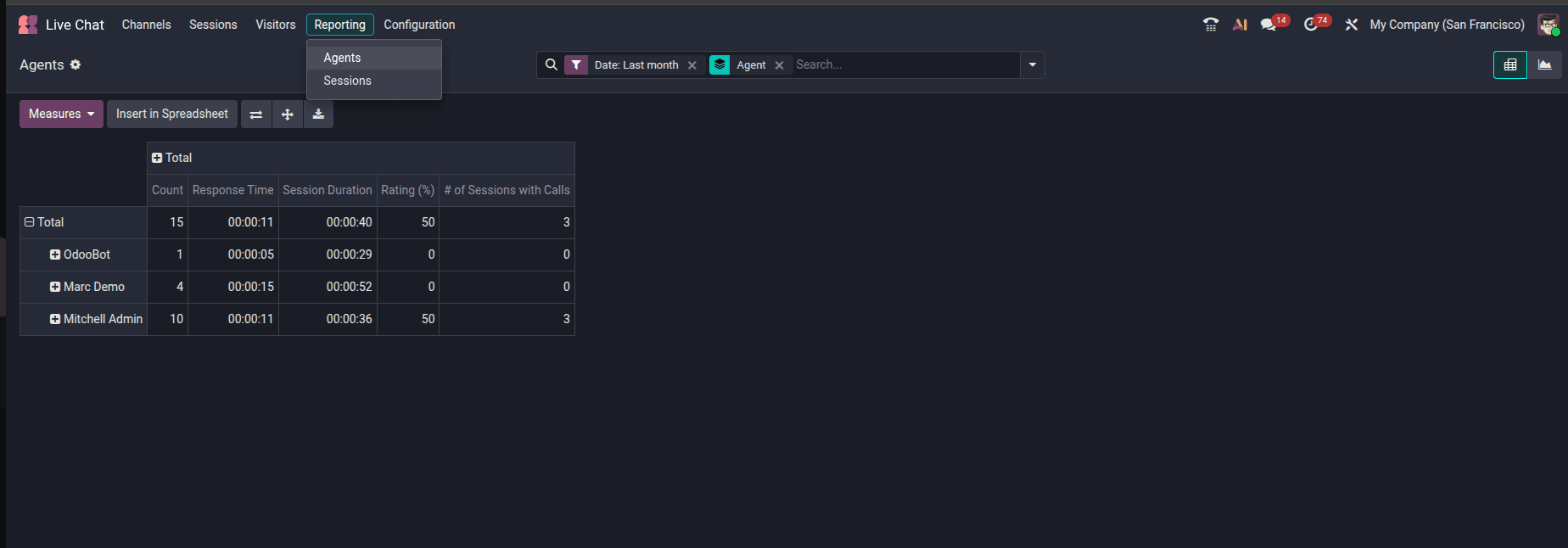Image resolution: width=1568 pixels, height=548 pixels.
Task: Click the filter funnel icon in the Date facet
Action: tap(576, 64)
